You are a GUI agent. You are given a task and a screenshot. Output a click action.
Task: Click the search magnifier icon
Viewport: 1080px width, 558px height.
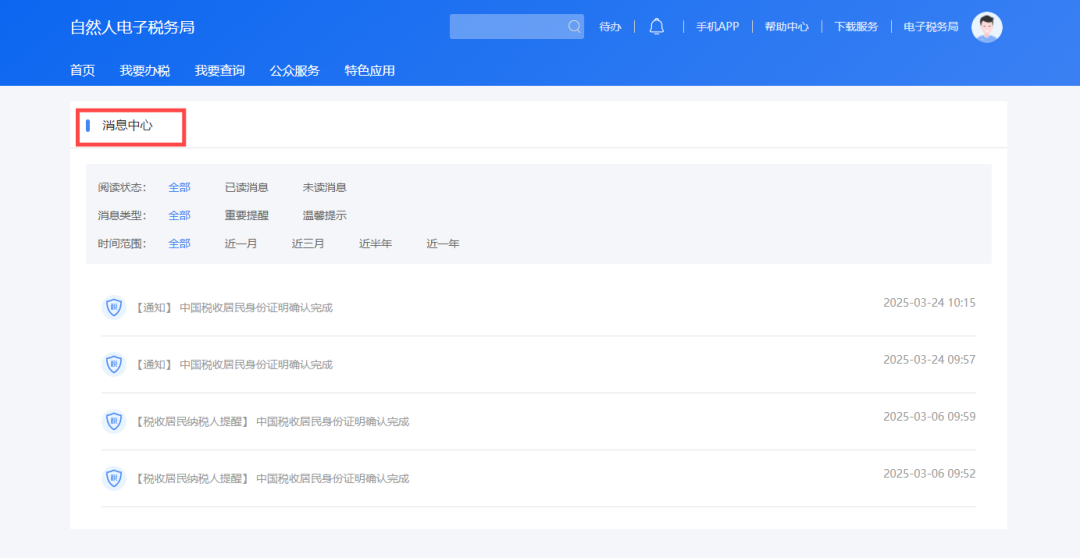574,27
